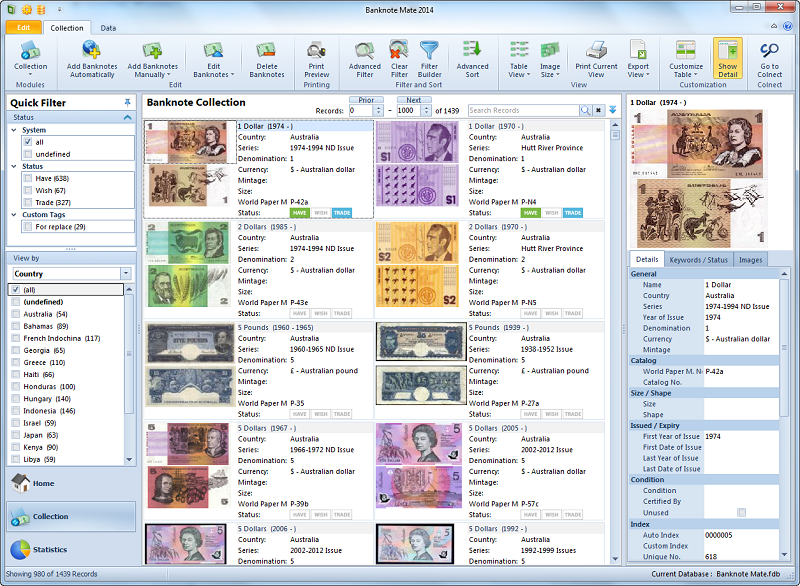Expand search options arrow

(x=613, y=110)
